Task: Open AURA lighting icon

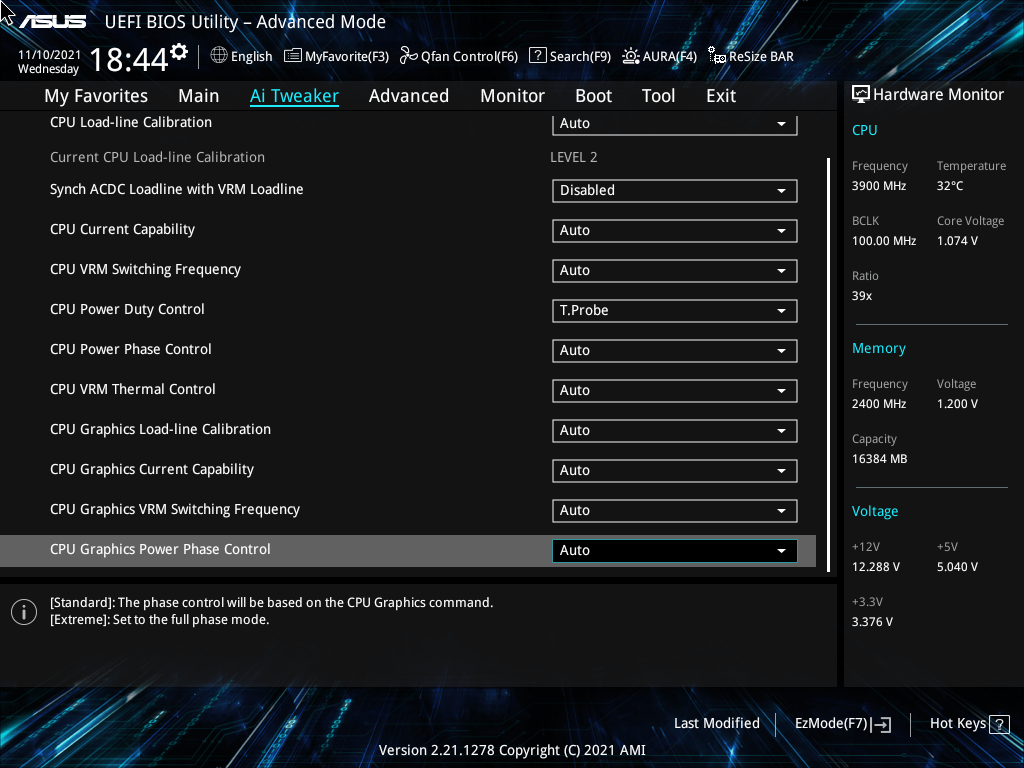Action: (631, 56)
